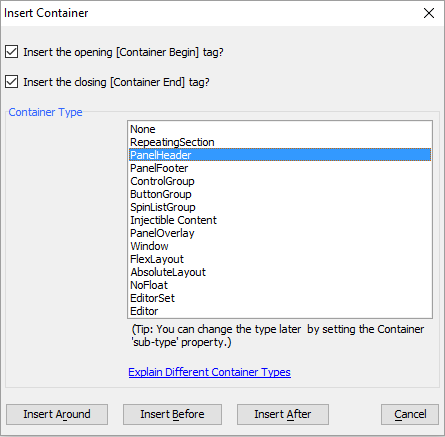Choose RepeatingSection container type
This screenshot has height=437, width=445.
280,142
